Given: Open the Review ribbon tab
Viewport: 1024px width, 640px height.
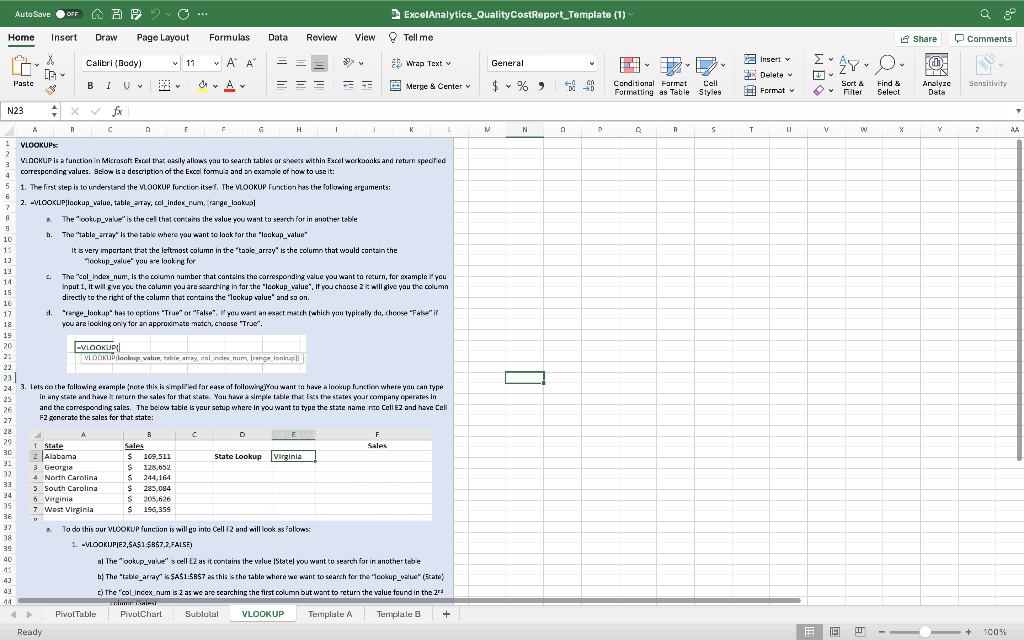Looking at the screenshot, I should coord(322,37).
